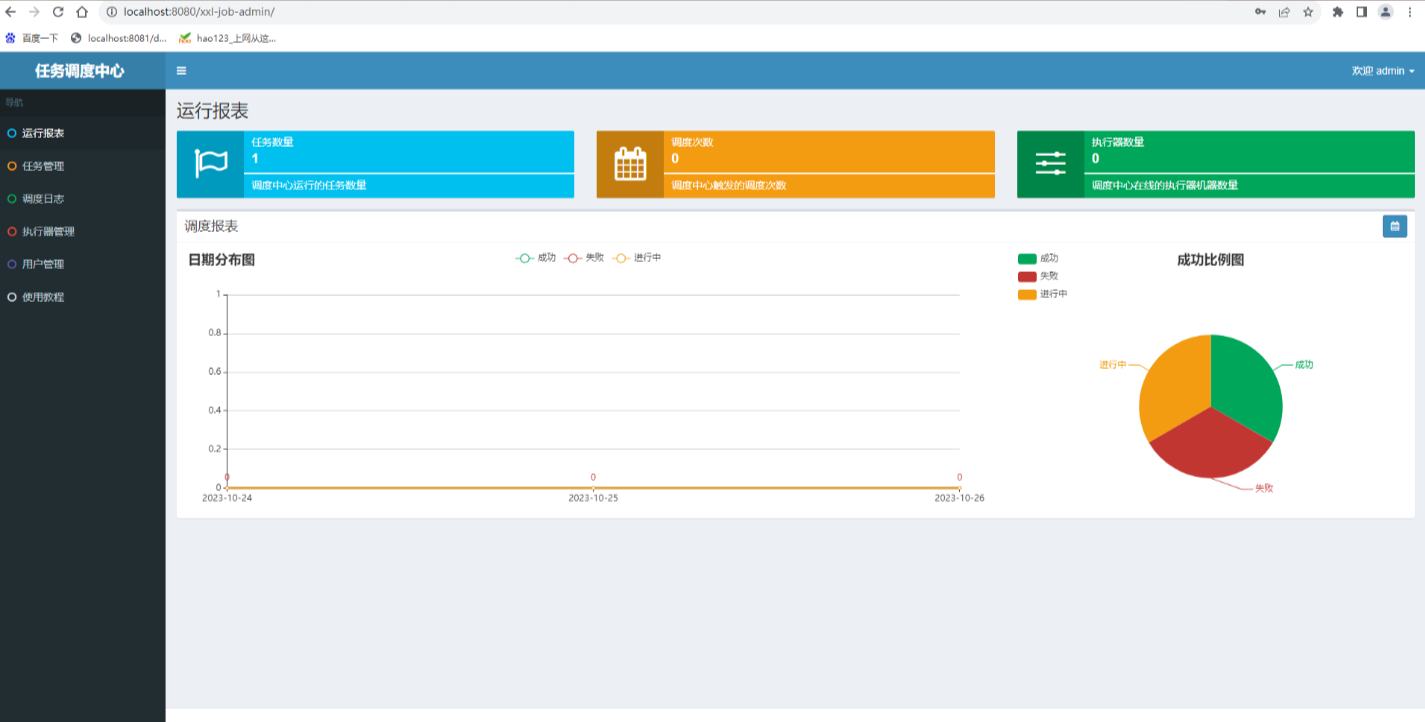Open date range calendar button in 调度报表
The height and width of the screenshot is (722, 1425).
pyautogui.click(x=1394, y=227)
